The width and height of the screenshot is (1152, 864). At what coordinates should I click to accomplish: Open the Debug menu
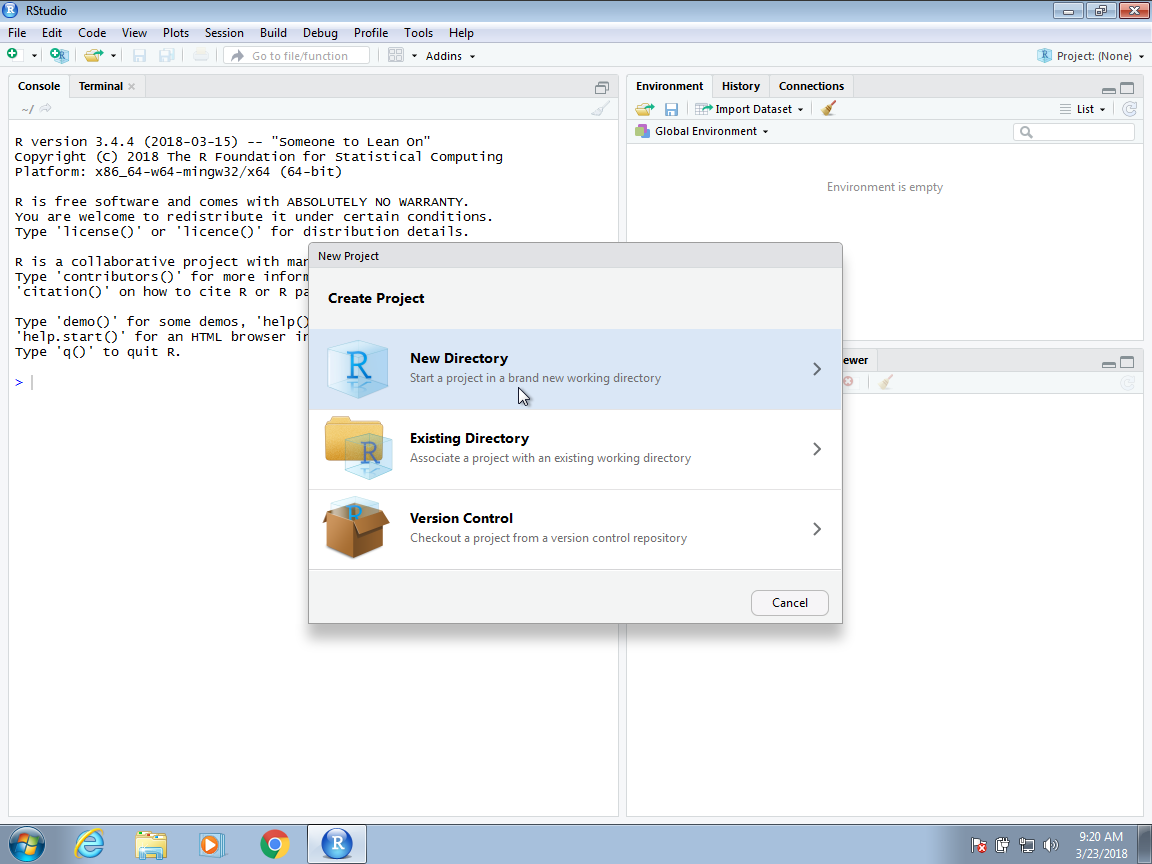tap(320, 32)
